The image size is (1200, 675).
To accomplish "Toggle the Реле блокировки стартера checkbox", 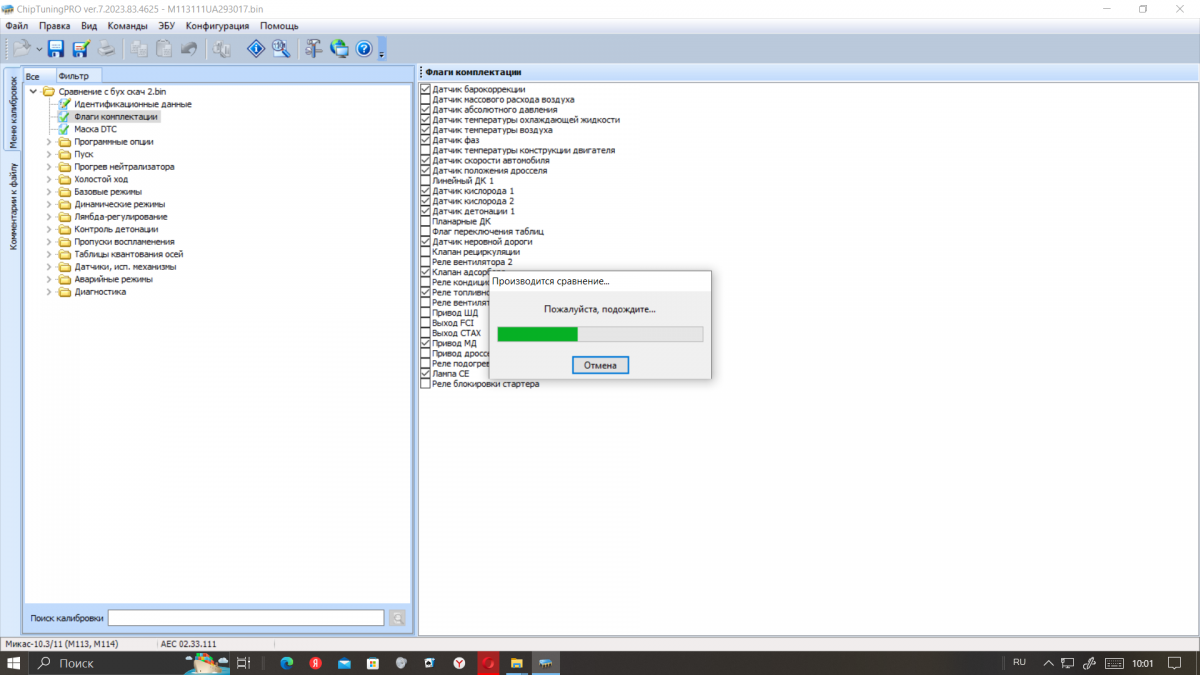I will tap(426, 384).
